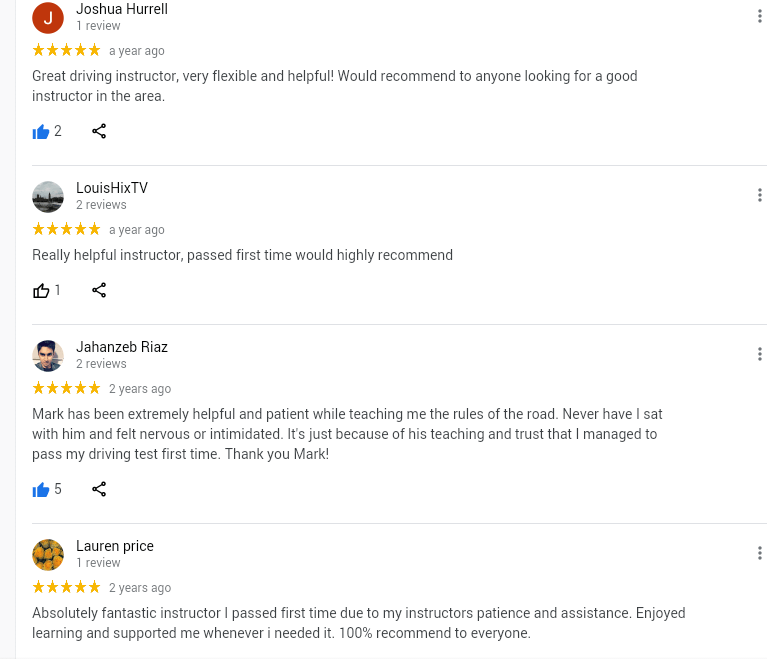Click Joshua Hurrell's profile avatar
This screenshot has width=767, height=659.
(x=48, y=17)
